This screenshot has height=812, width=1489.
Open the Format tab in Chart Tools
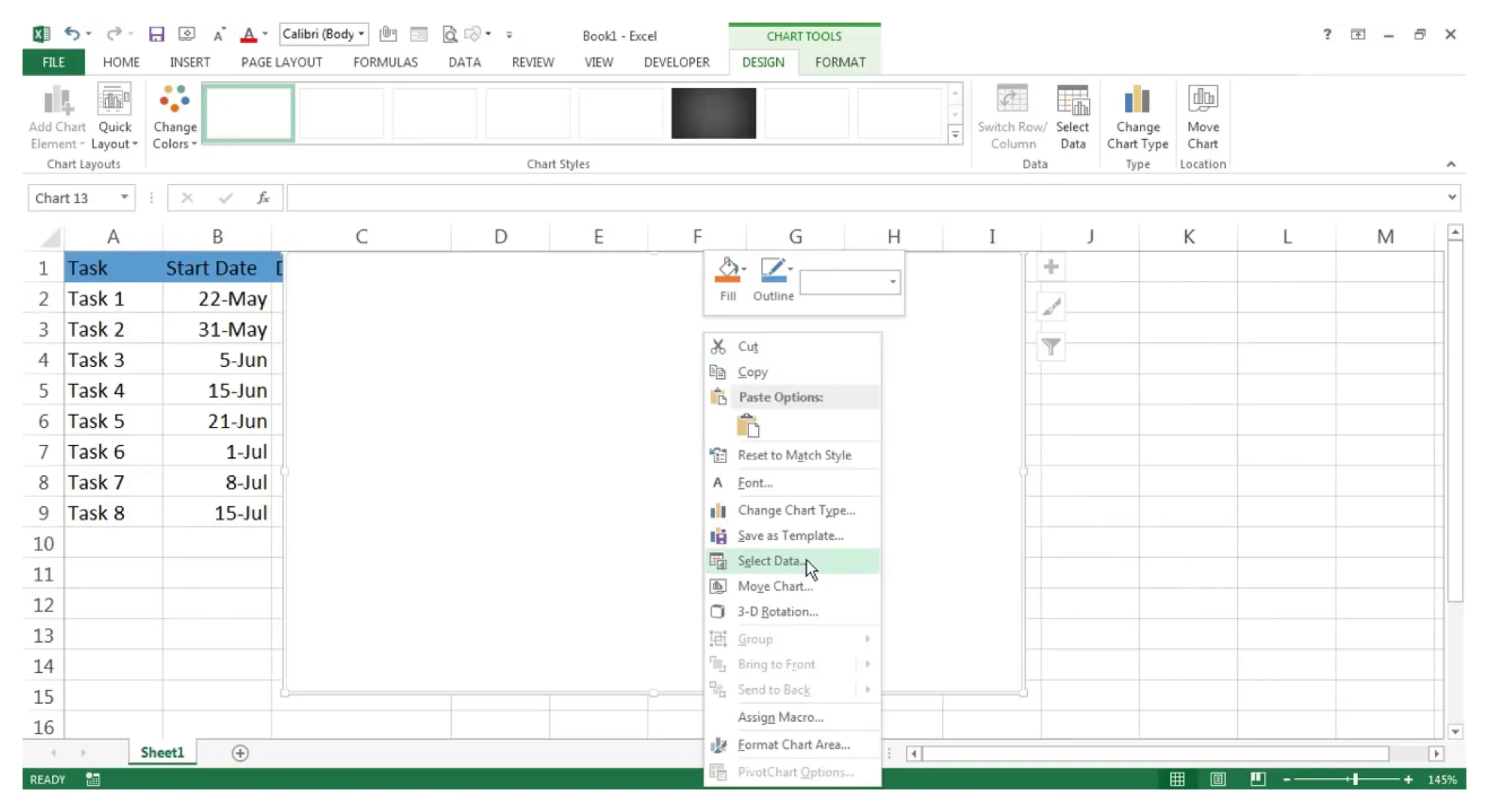[x=840, y=62]
